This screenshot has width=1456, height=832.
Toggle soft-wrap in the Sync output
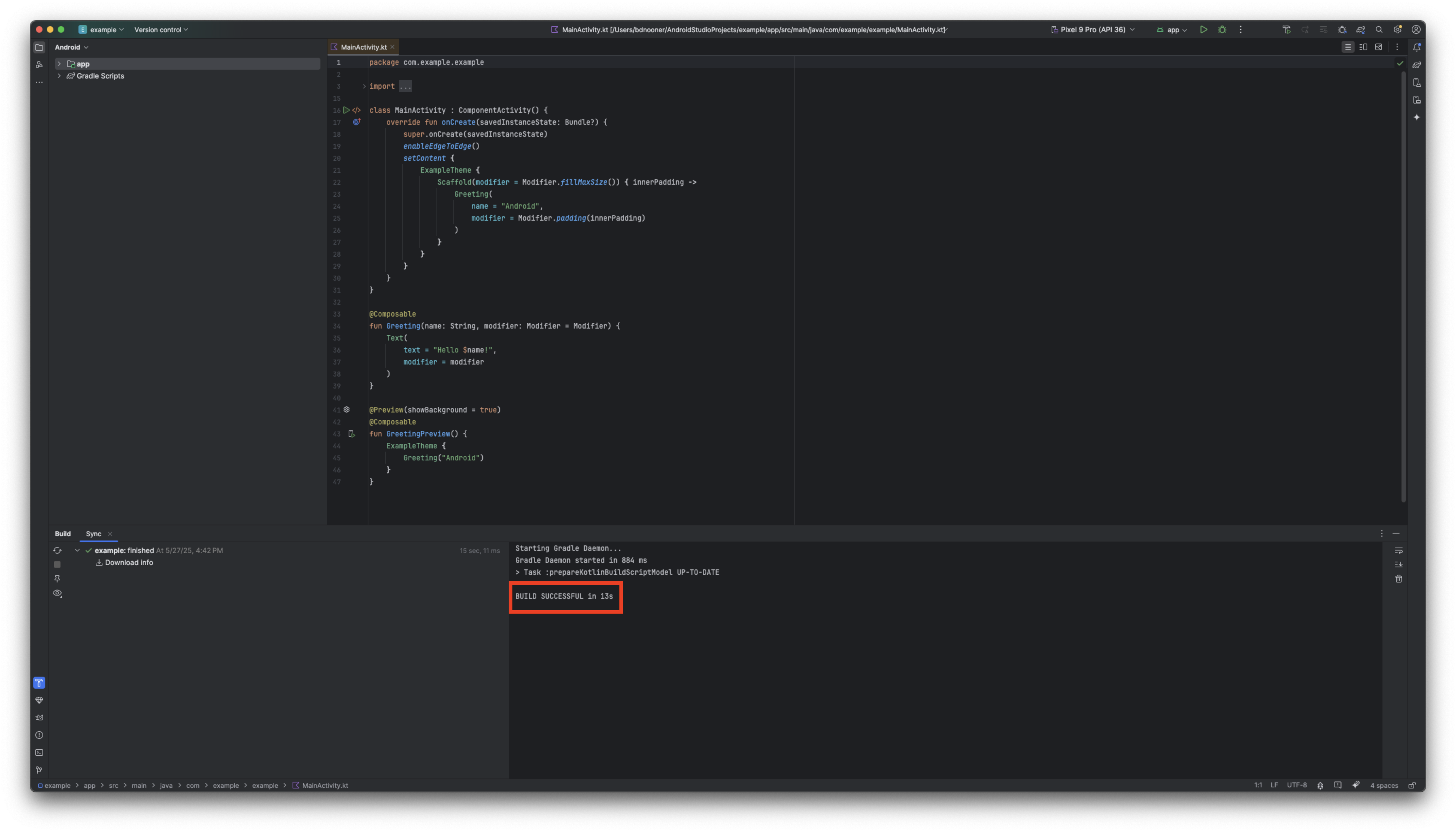tap(1399, 550)
